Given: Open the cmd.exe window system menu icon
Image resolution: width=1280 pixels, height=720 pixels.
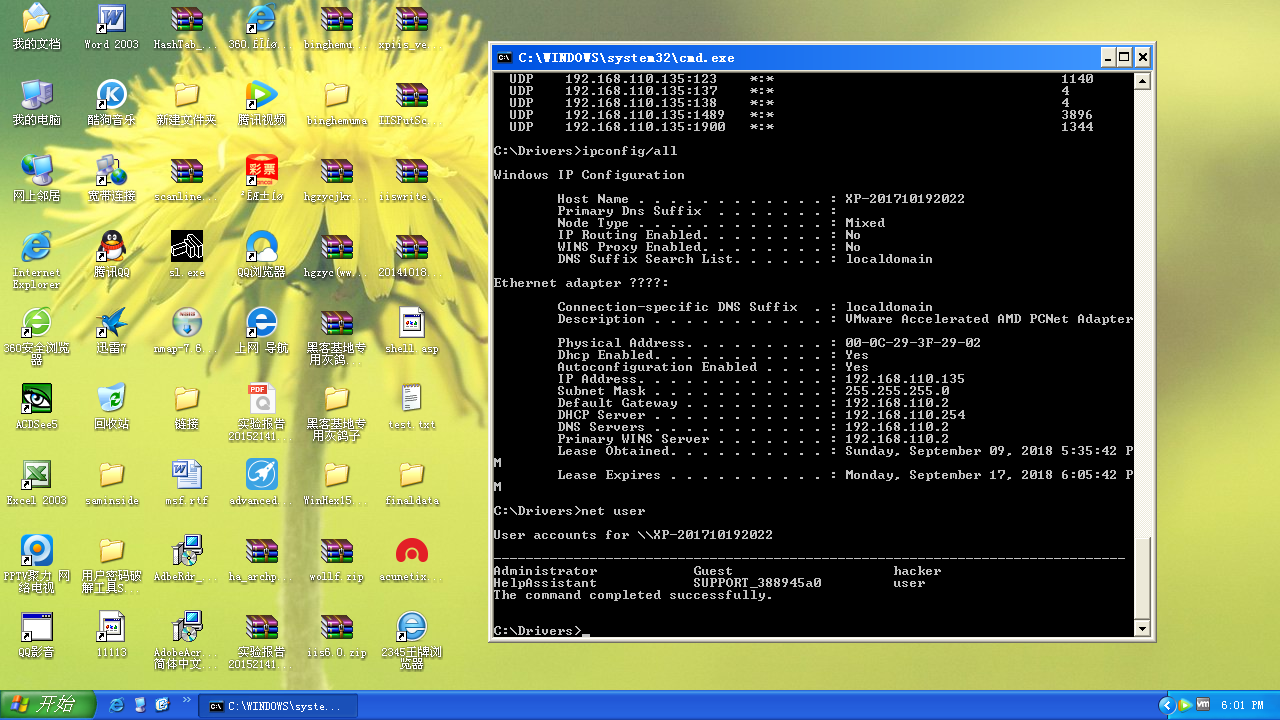Looking at the screenshot, I should pos(505,57).
